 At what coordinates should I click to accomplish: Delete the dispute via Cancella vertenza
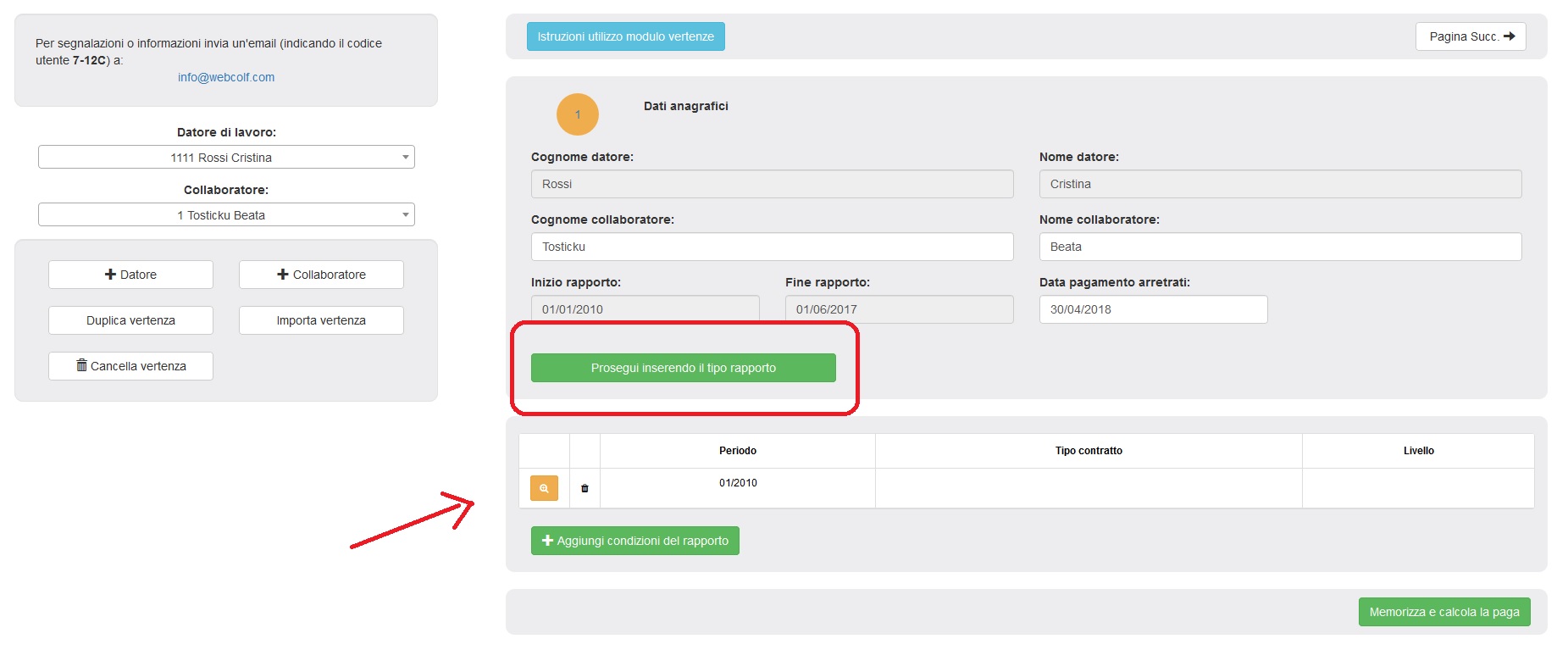coord(130,366)
